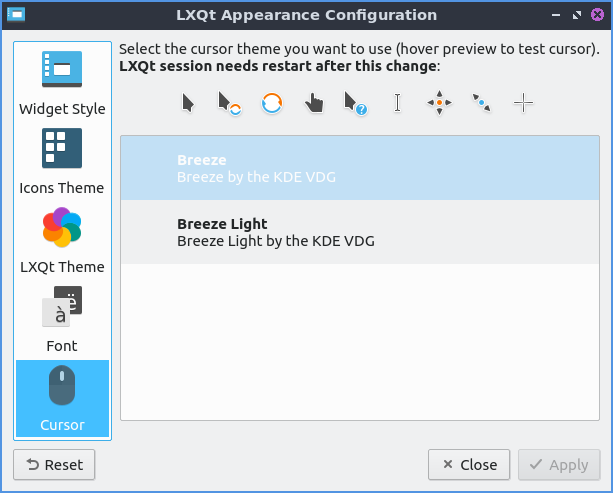This screenshot has height=493, width=613.
Task: Click the pointer-with-busy-spinner cursor preview
Action: (230, 103)
